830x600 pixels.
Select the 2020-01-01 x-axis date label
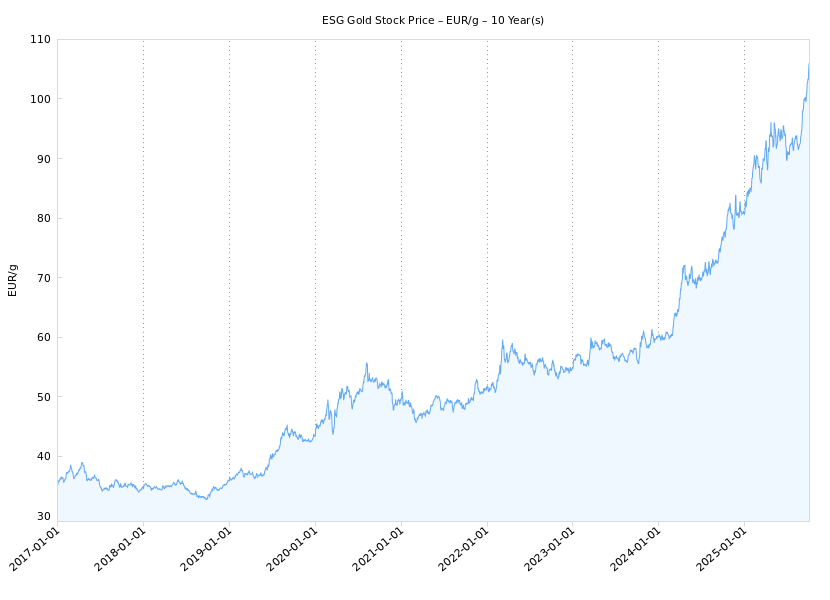(294, 549)
